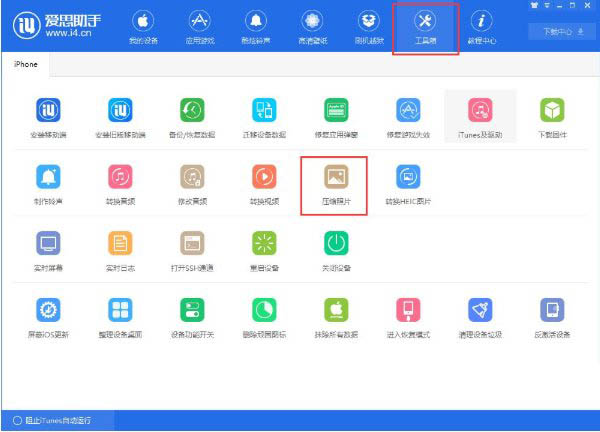Open 教程中心 tutorial center
Image resolution: width=600 pixels, height=432 pixels.
pyautogui.click(x=481, y=28)
